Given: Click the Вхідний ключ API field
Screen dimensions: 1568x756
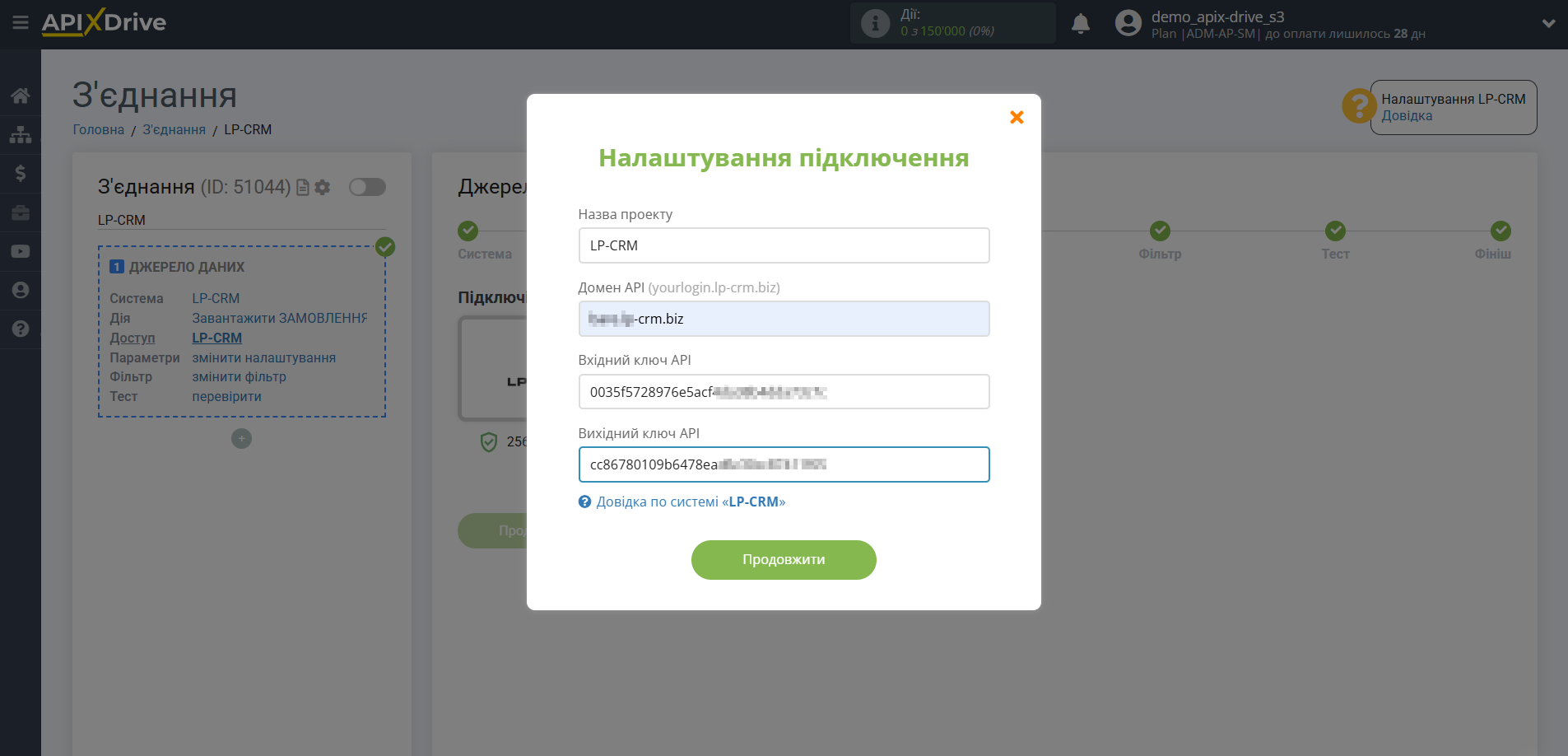Looking at the screenshot, I should coord(784,392).
